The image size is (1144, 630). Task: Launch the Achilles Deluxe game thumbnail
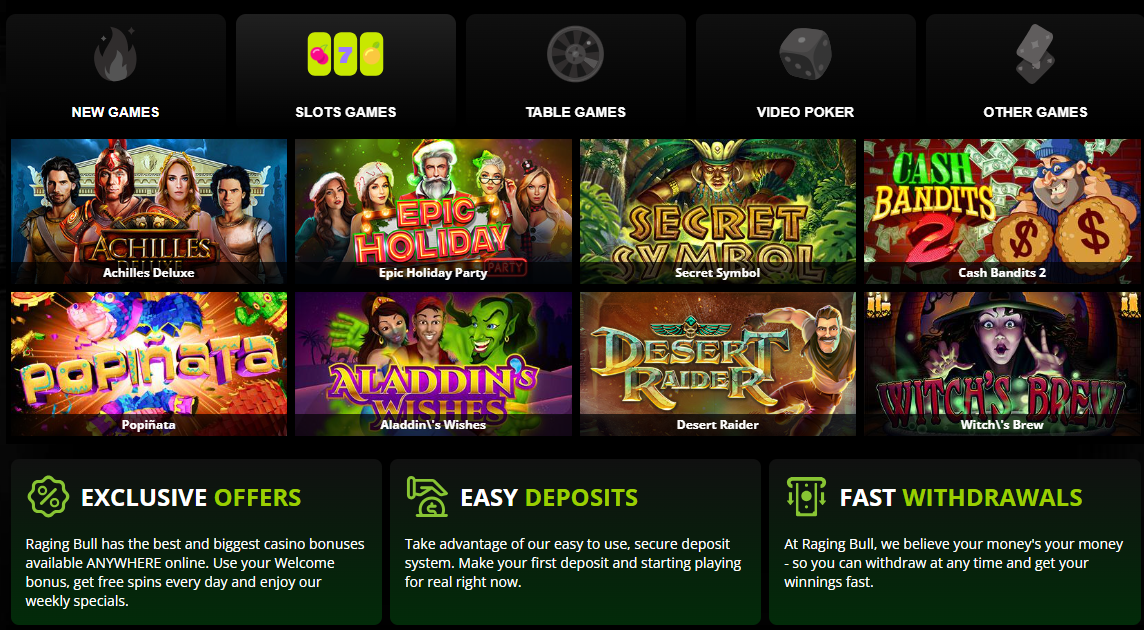click(x=149, y=211)
